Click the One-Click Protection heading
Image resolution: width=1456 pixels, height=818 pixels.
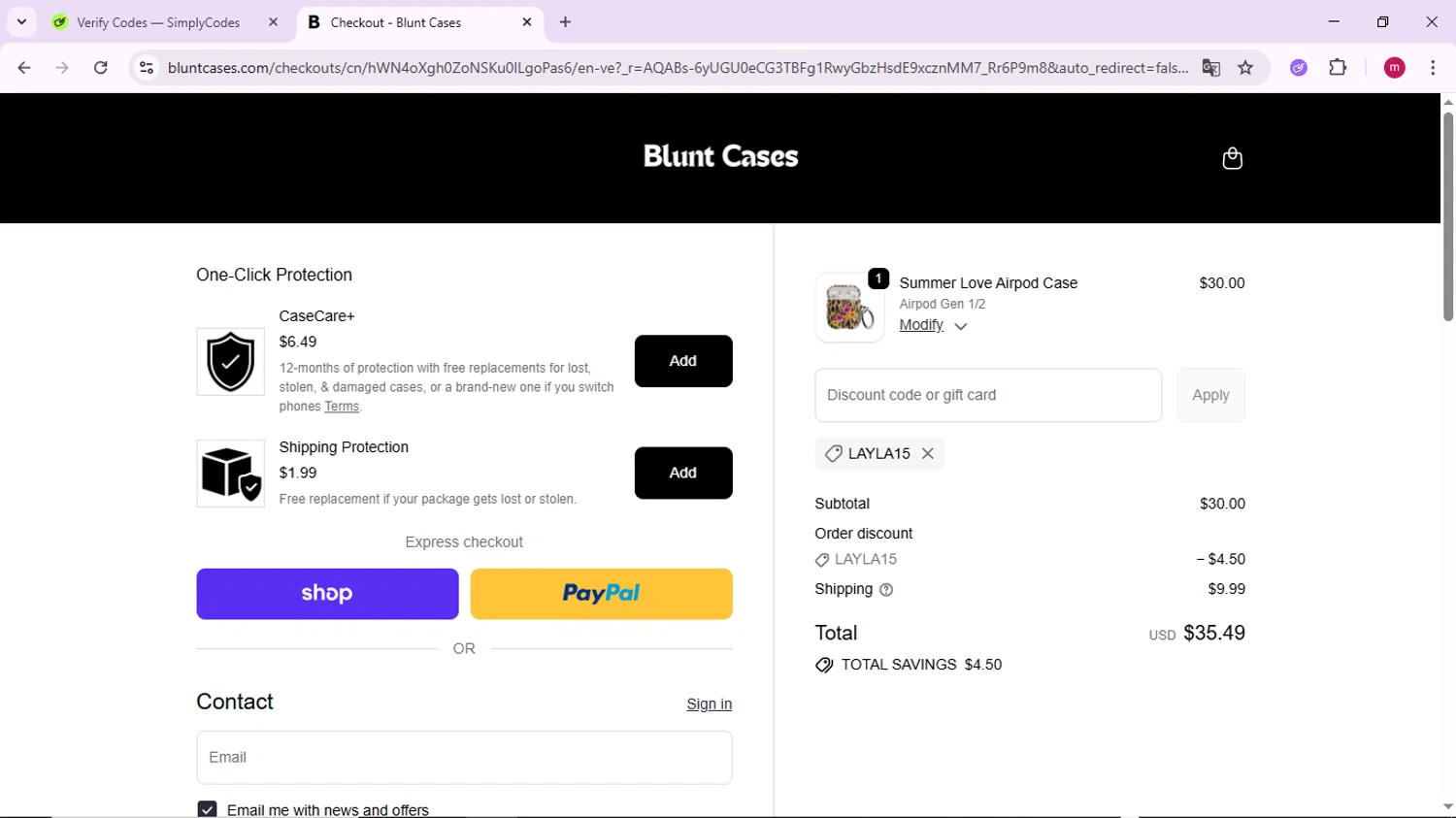[x=274, y=275]
